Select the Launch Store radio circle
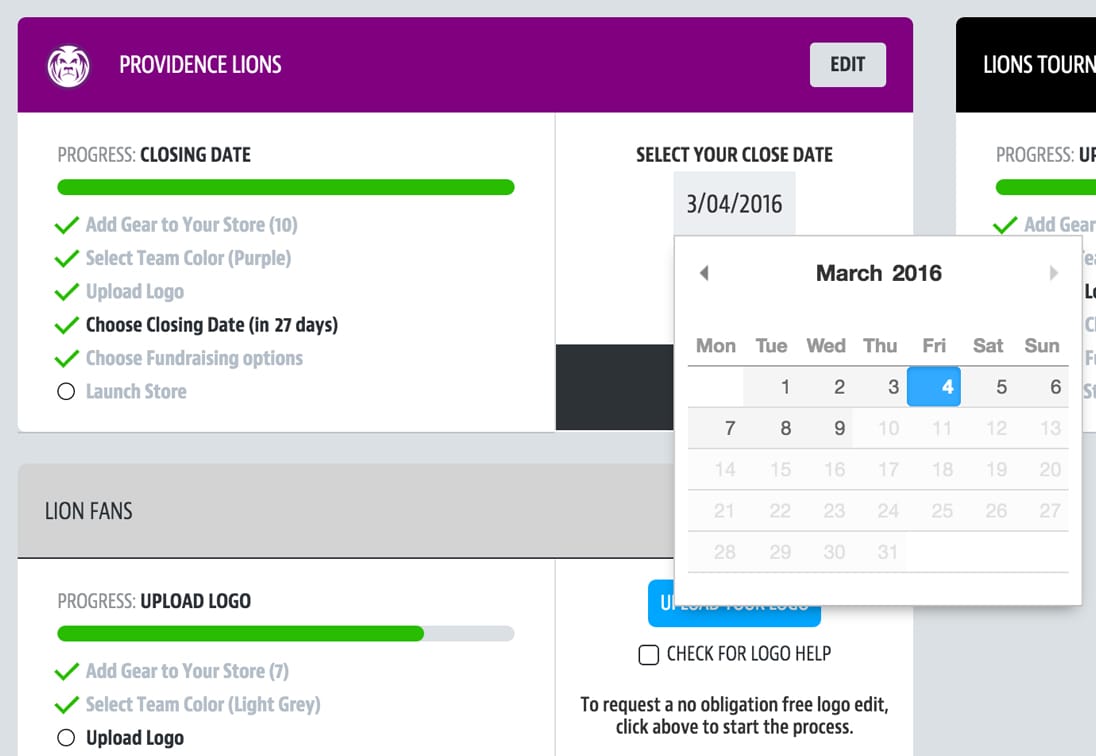The height and width of the screenshot is (756, 1096). (x=66, y=391)
